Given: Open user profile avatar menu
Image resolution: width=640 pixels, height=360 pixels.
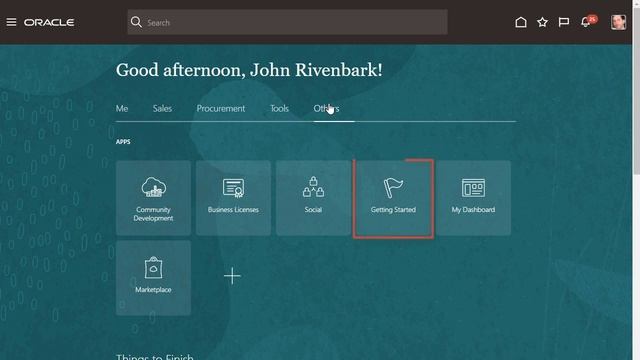Looking at the screenshot, I should point(618,22).
